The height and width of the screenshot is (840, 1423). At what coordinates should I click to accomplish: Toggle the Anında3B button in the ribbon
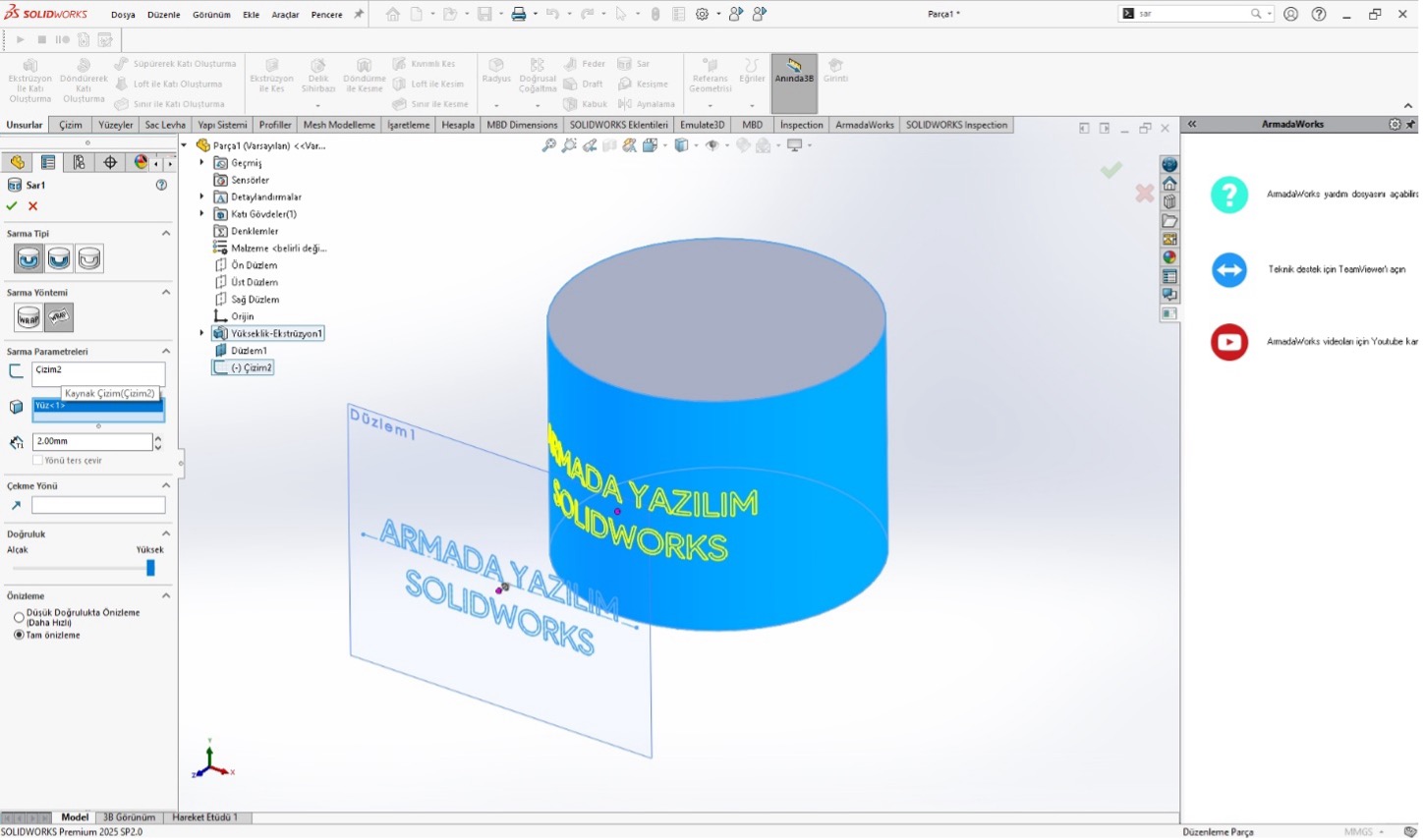click(794, 84)
